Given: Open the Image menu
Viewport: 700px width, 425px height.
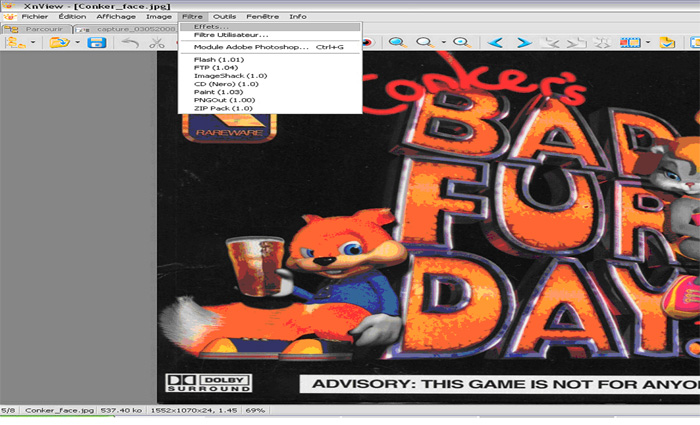Looking at the screenshot, I should 159,17.
